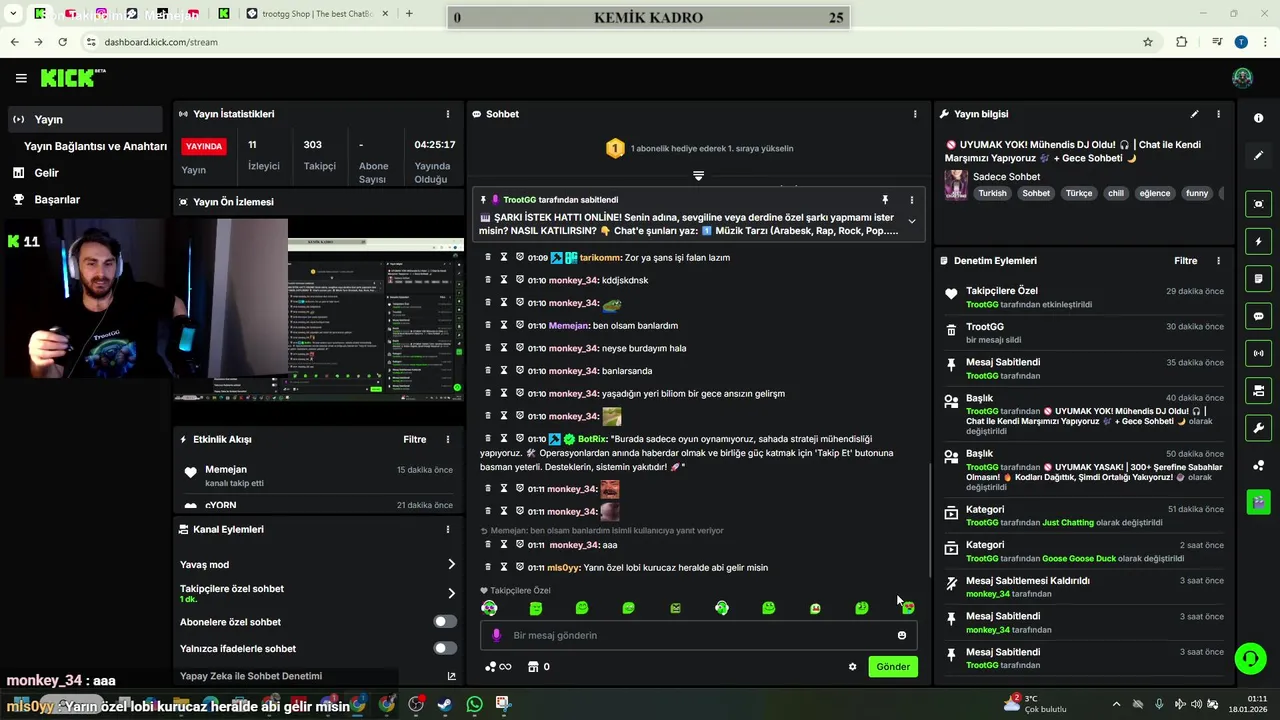Click the Memejan follower event row

pyautogui.click(x=318, y=476)
